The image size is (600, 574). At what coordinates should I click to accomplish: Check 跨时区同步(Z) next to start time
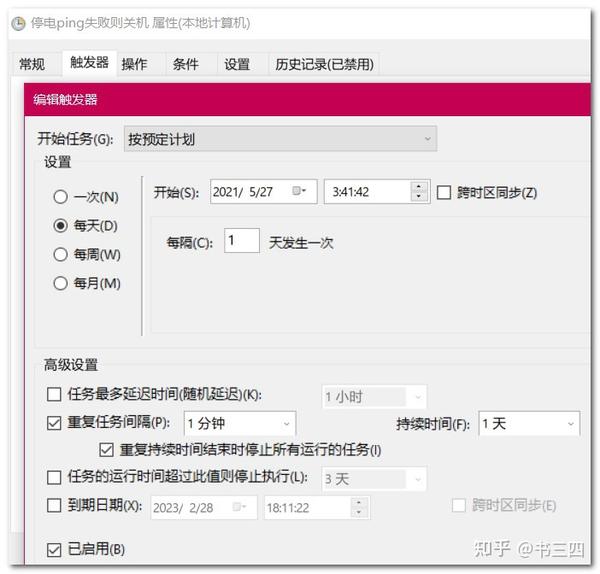pyautogui.click(x=444, y=192)
